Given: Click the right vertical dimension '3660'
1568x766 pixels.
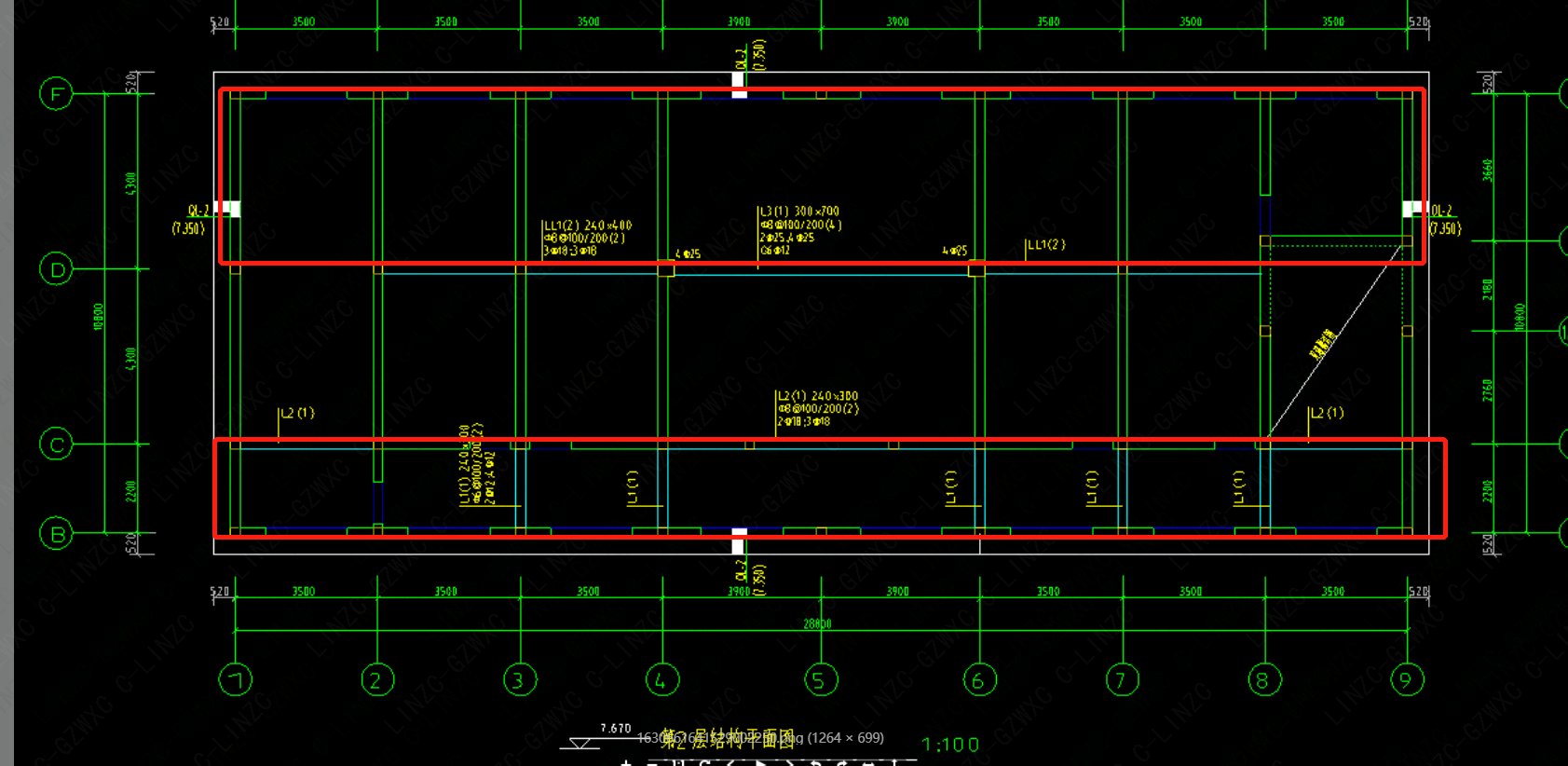Looking at the screenshot, I should (x=1488, y=171).
